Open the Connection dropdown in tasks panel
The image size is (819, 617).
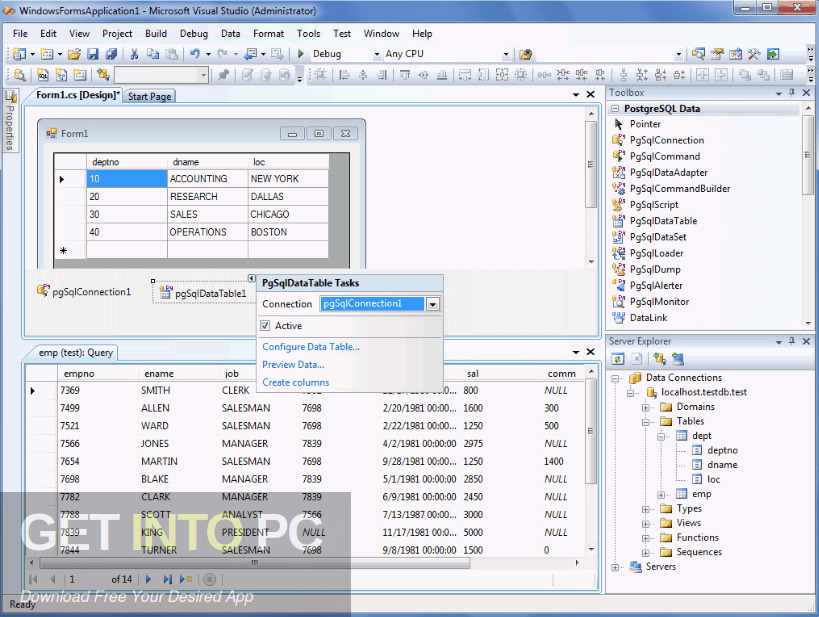tap(432, 304)
